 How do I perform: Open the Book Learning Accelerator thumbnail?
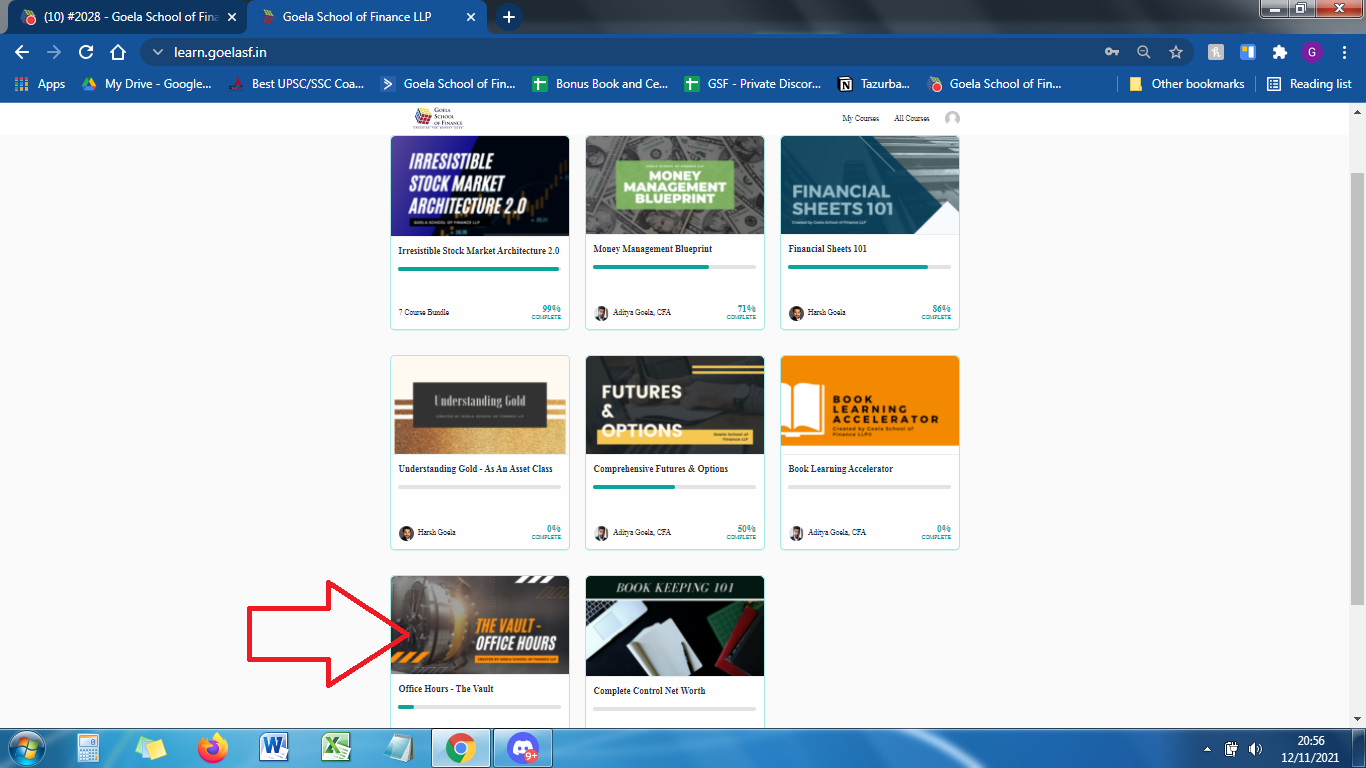[x=870, y=405]
